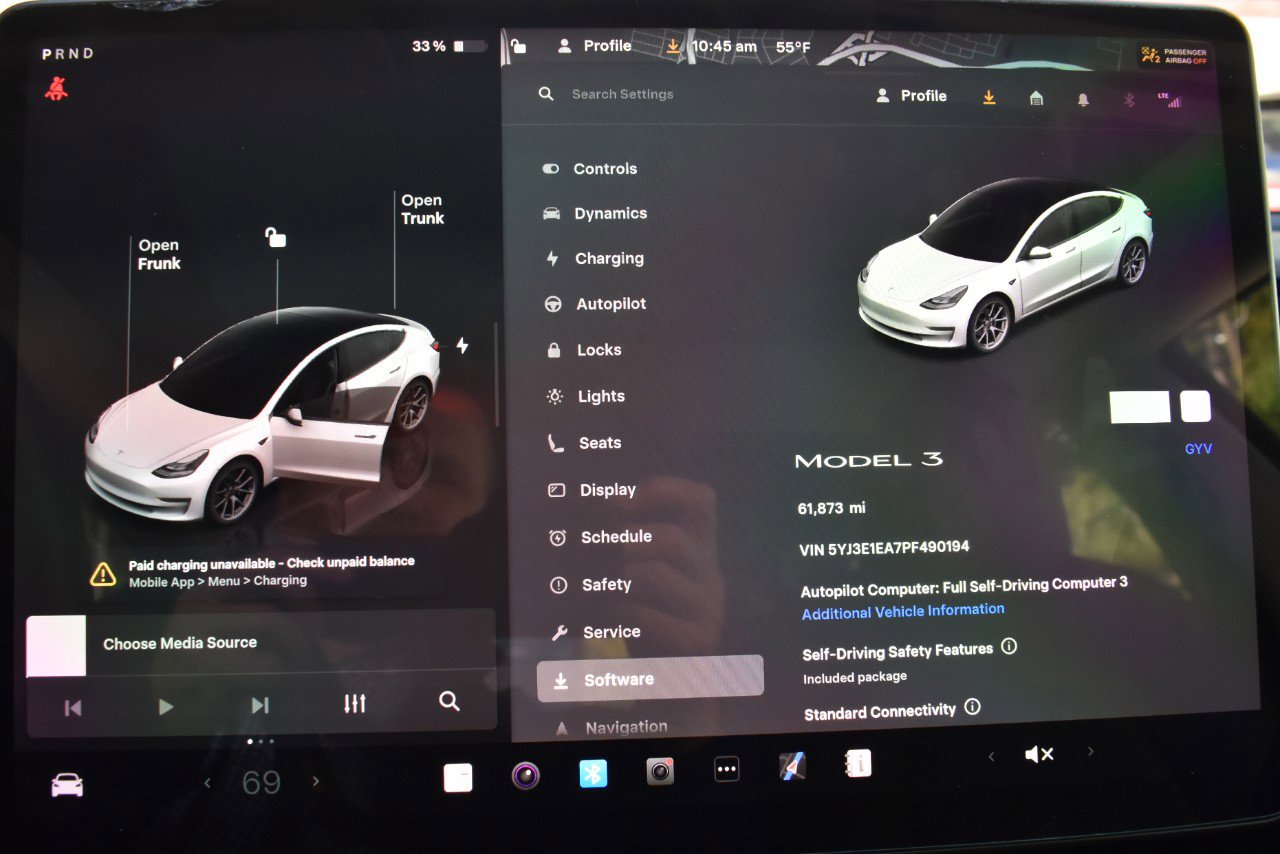The image size is (1280, 854).
Task: Open the Display settings menu
Action: (x=593, y=490)
